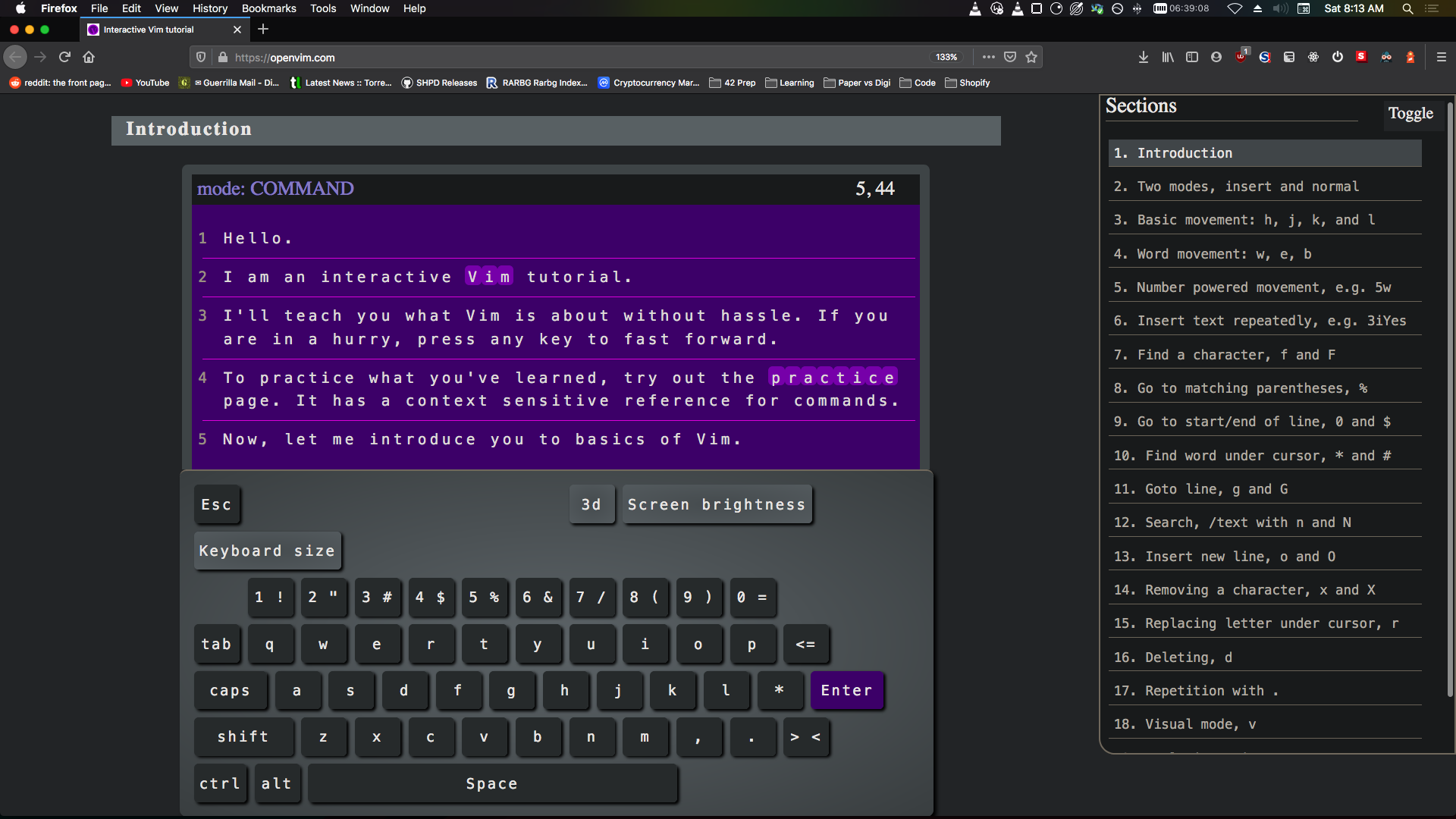Click the on-screen Space bar

pyautogui.click(x=492, y=783)
